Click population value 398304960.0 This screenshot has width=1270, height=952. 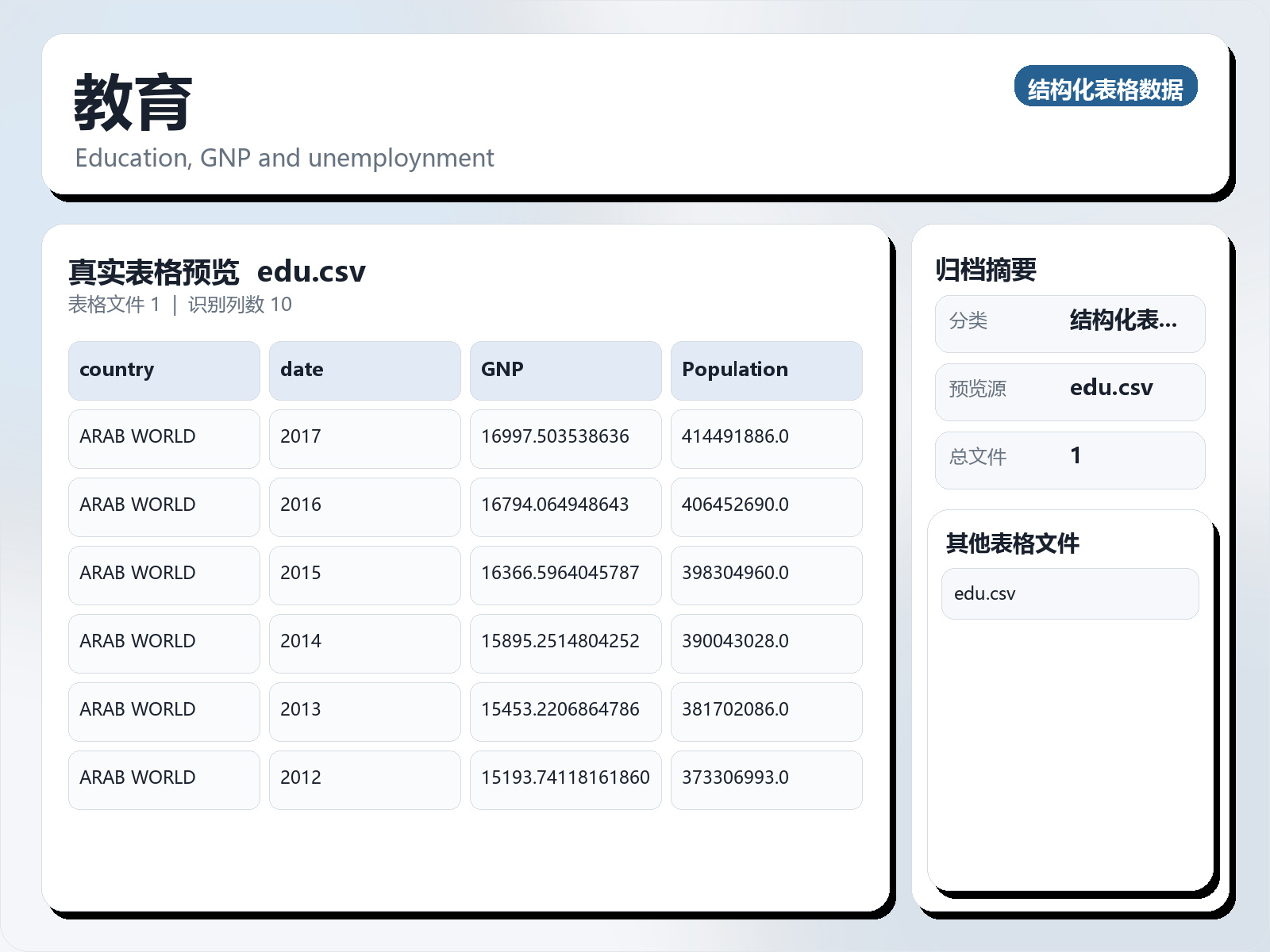click(x=766, y=574)
